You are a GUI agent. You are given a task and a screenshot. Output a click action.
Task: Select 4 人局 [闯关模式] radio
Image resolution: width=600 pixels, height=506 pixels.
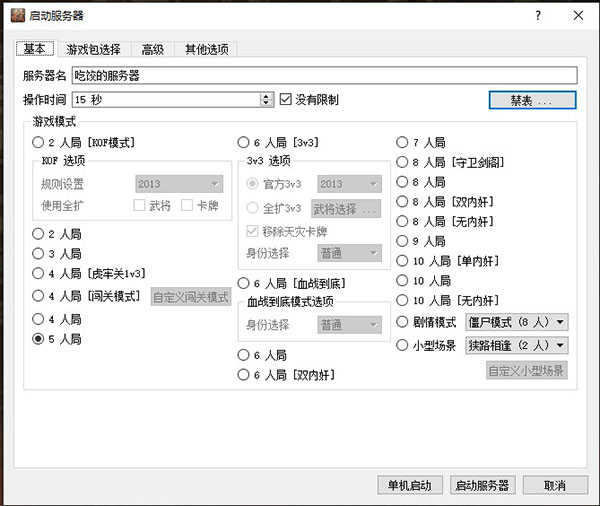point(86,295)
